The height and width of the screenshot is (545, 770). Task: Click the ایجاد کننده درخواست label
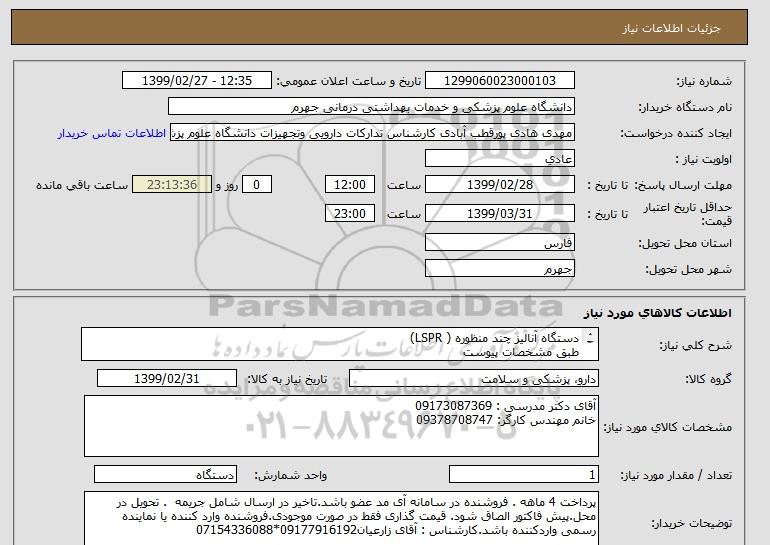[676, 134]
